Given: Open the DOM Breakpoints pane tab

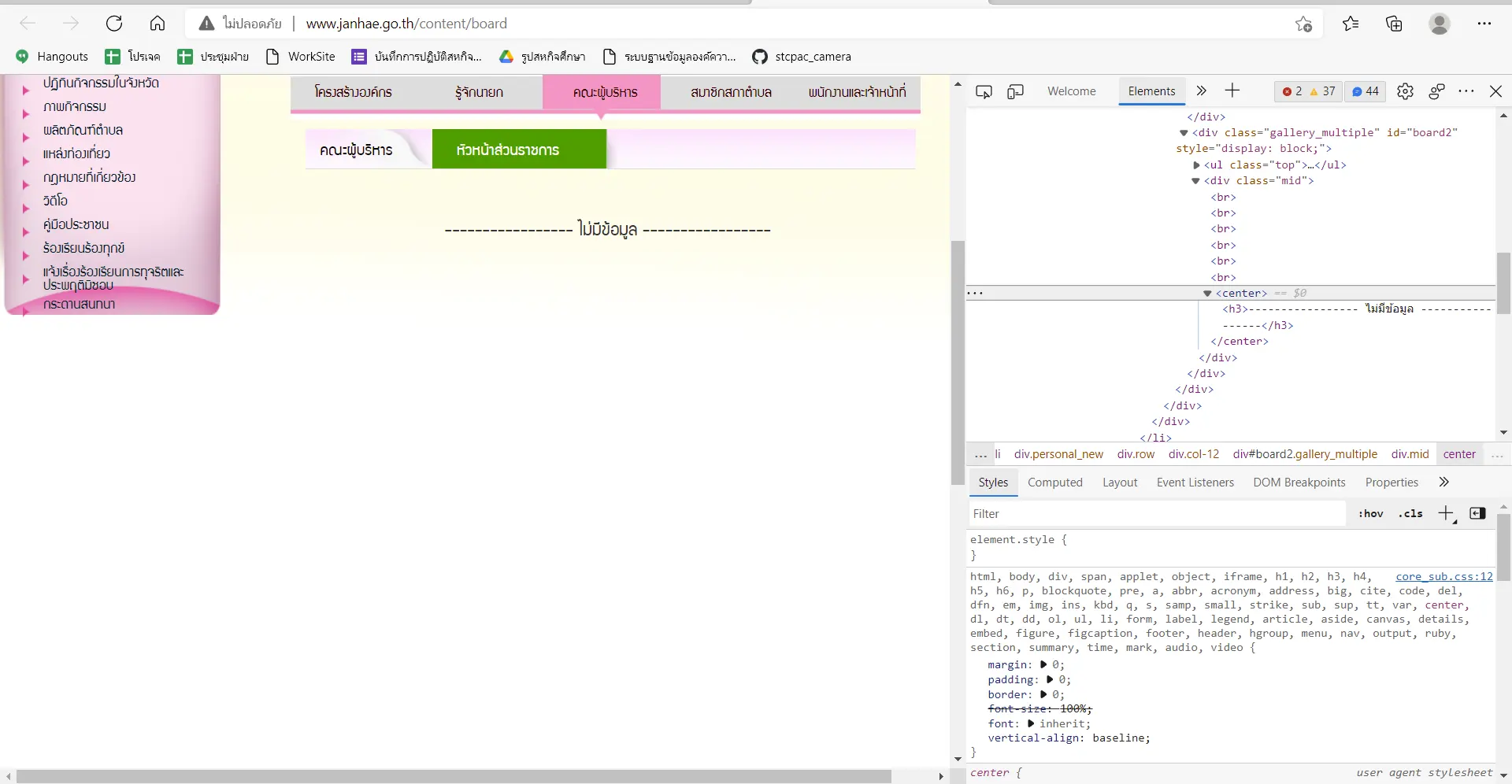Looking at the screenshot, I should click(1299, 483).
